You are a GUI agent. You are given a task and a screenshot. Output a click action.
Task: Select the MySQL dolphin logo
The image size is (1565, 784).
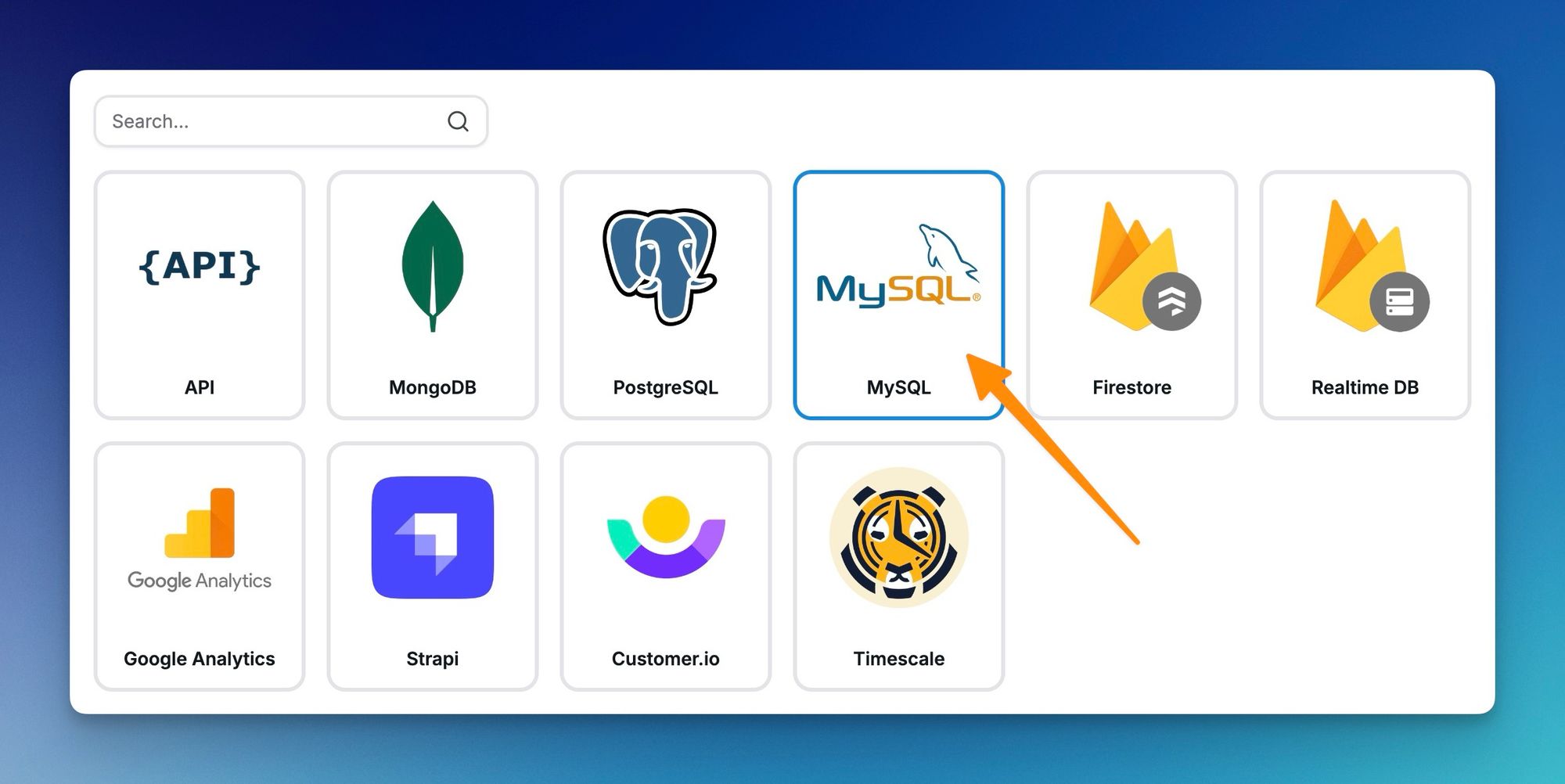coord(898,266)
